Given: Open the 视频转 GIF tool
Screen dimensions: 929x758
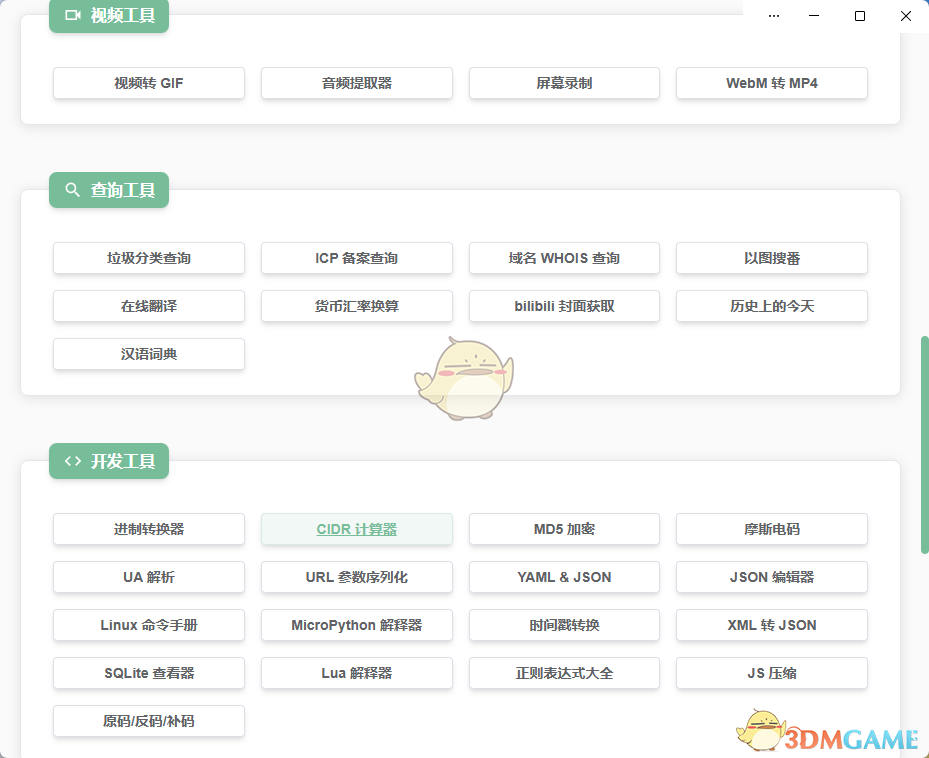Looking at the screenshot, I should [x=148, y=83].
